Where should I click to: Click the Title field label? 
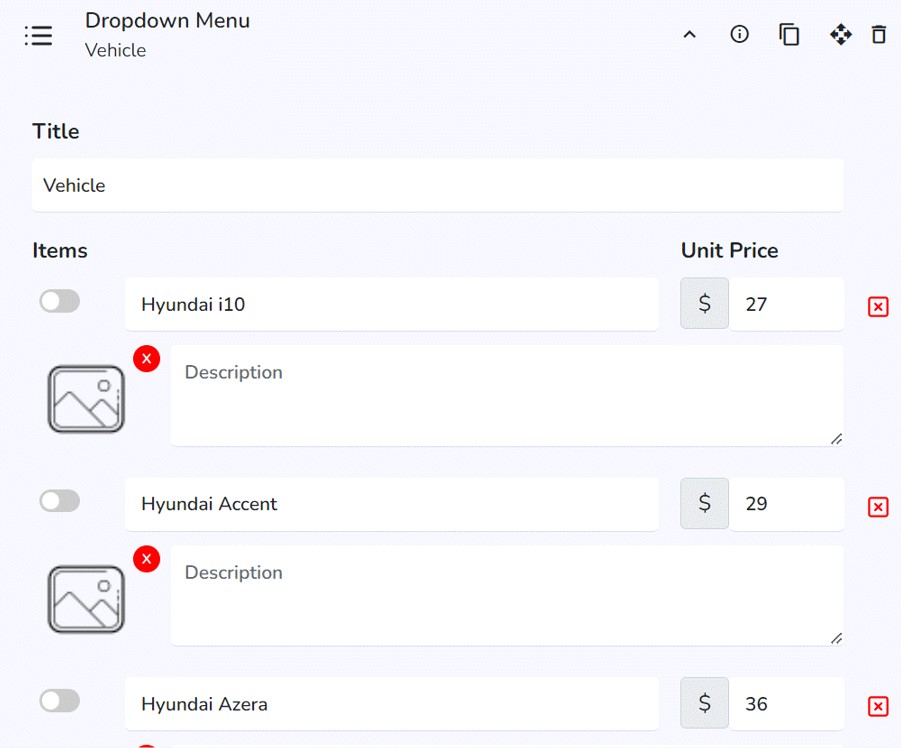pyautogui.click(x=56, y=131)
